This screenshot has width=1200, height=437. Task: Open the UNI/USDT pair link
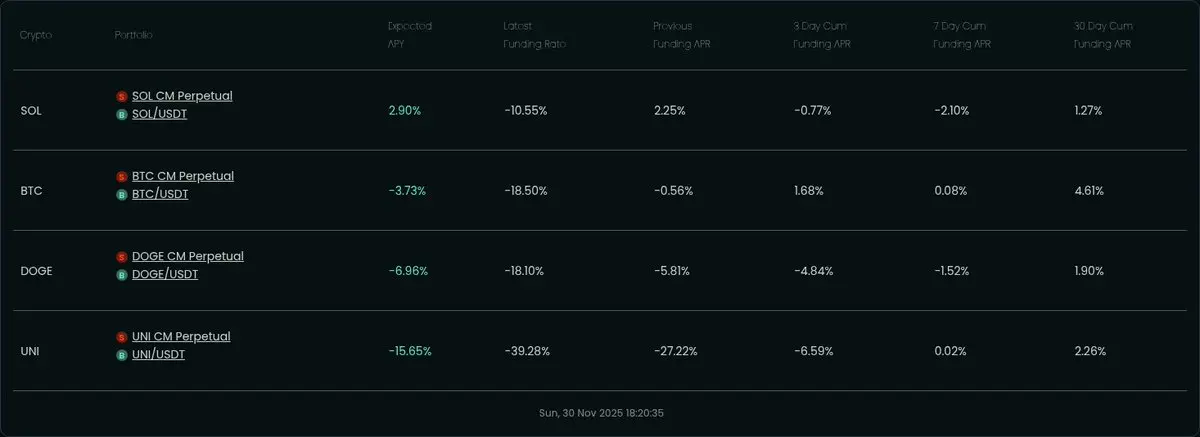(158, 355)
